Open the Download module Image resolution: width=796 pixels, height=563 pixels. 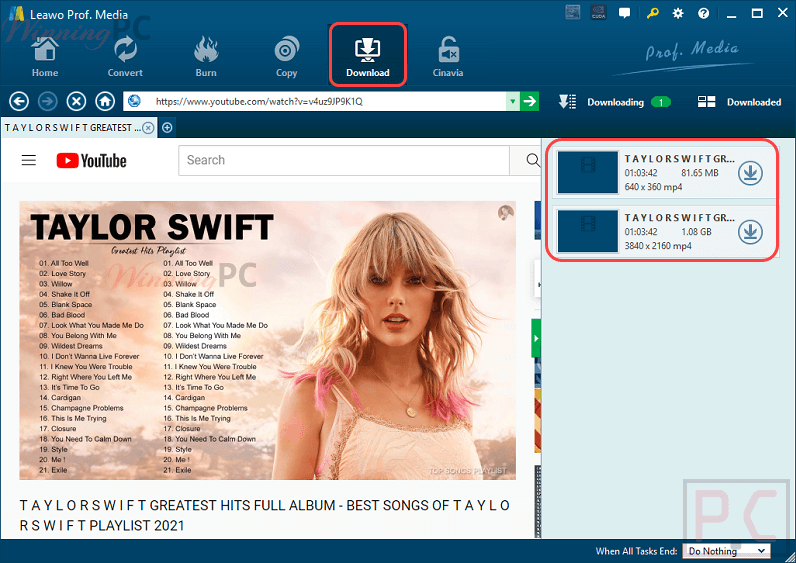[x=368, y=55]
